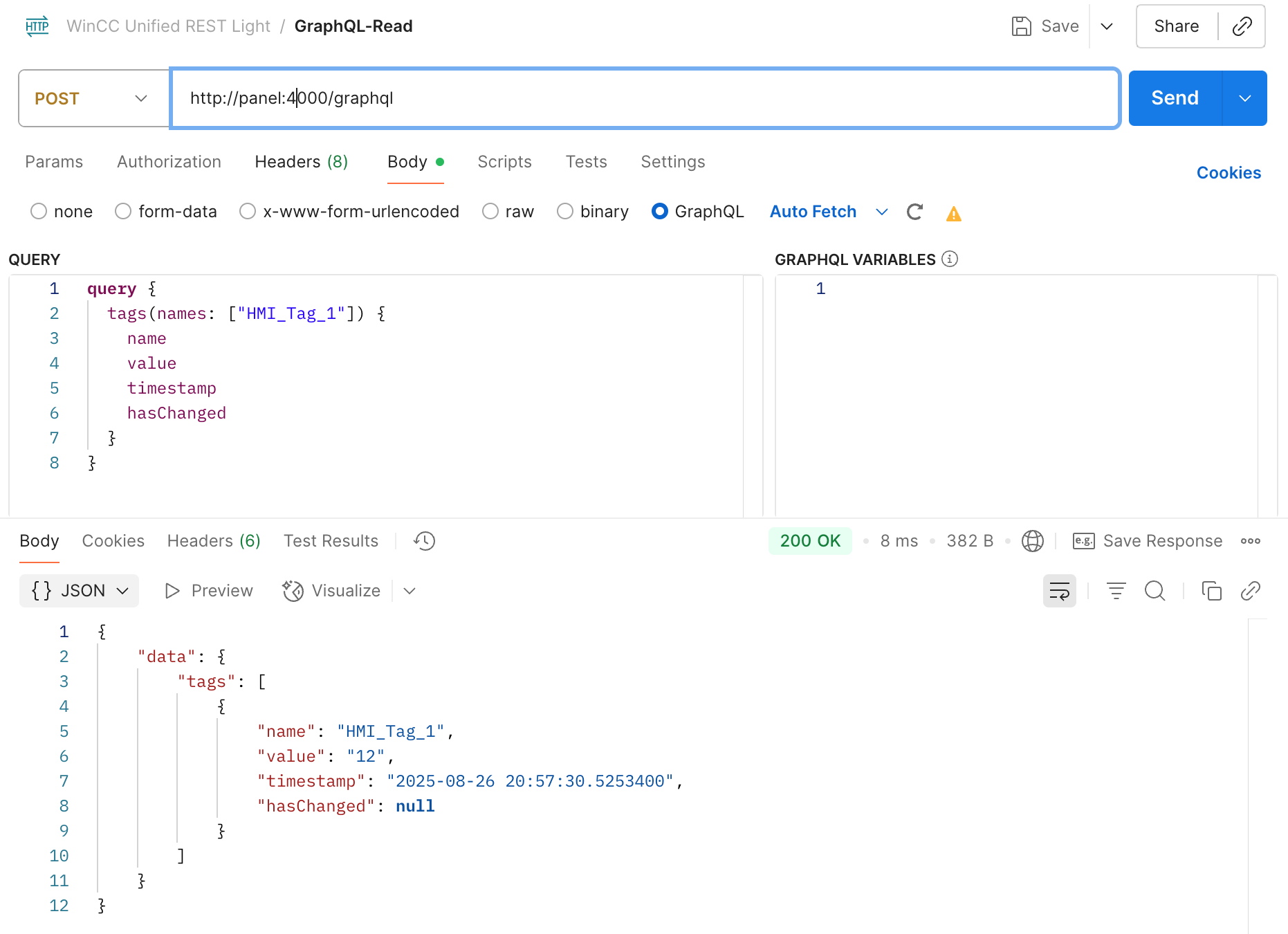Click the hasChanged field in query
1288x934 pixels.
coord(176,413)
